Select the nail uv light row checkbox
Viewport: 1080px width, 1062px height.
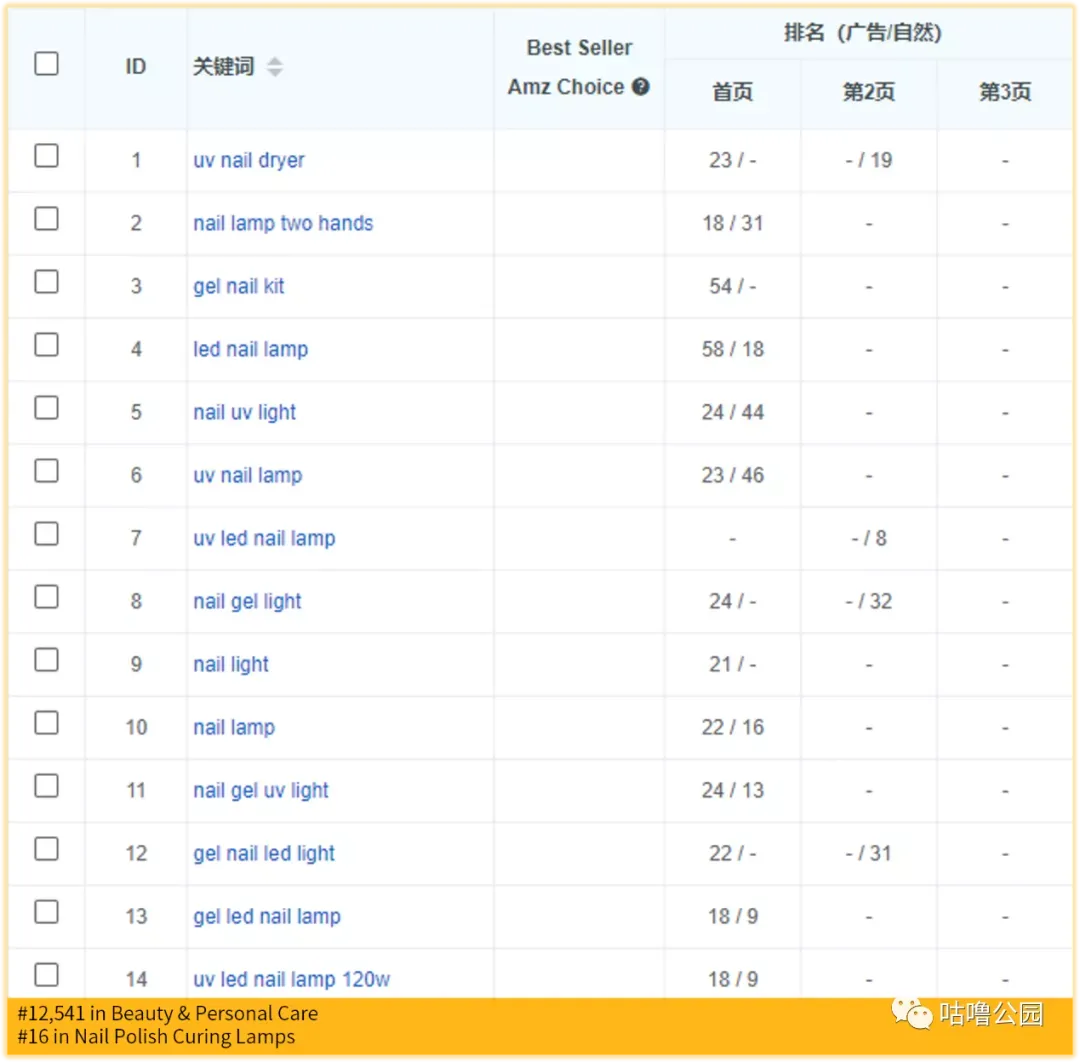click(x=46, y=408)
